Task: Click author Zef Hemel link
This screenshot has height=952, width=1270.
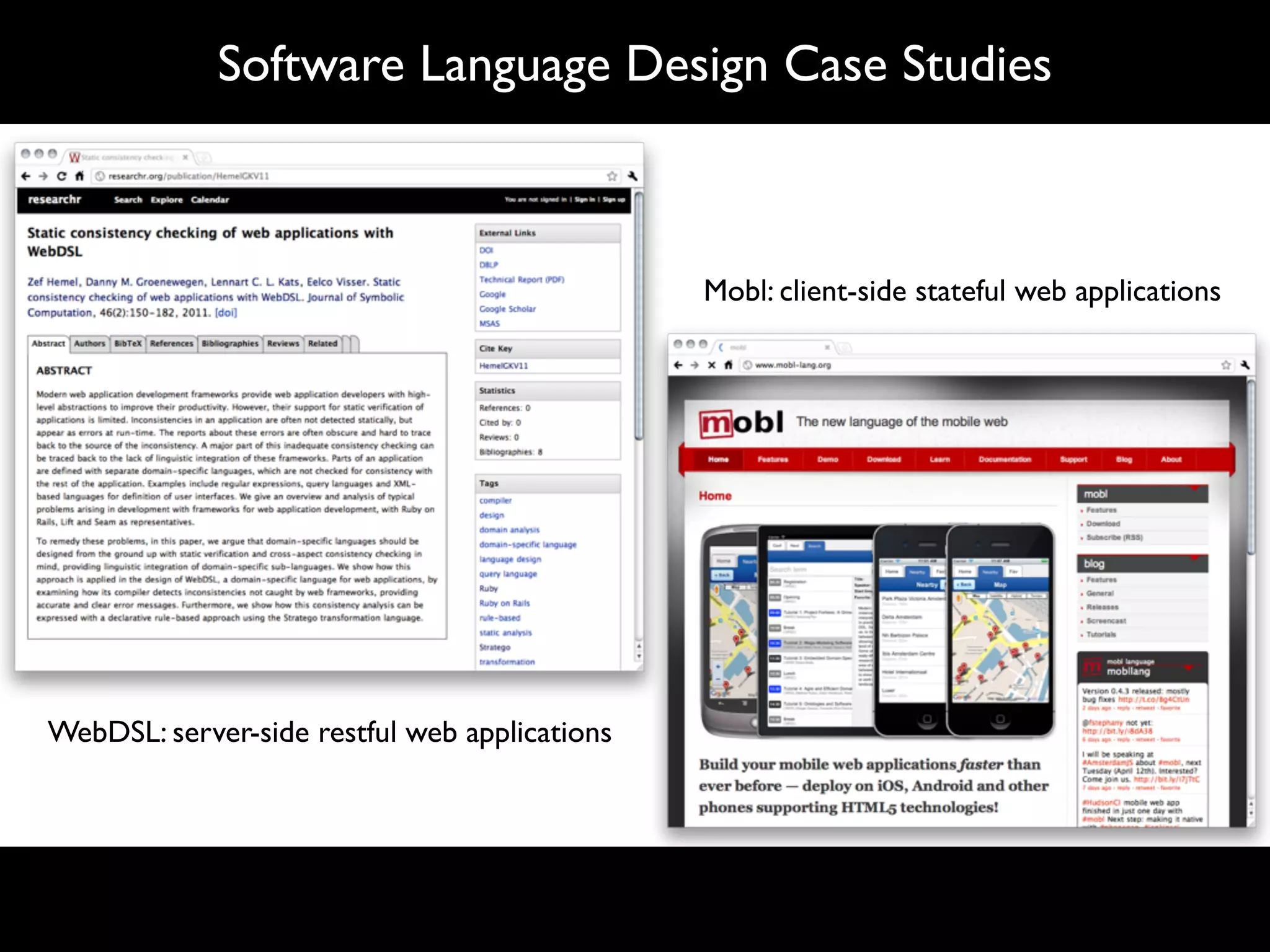Action: (x=53, y=281)
